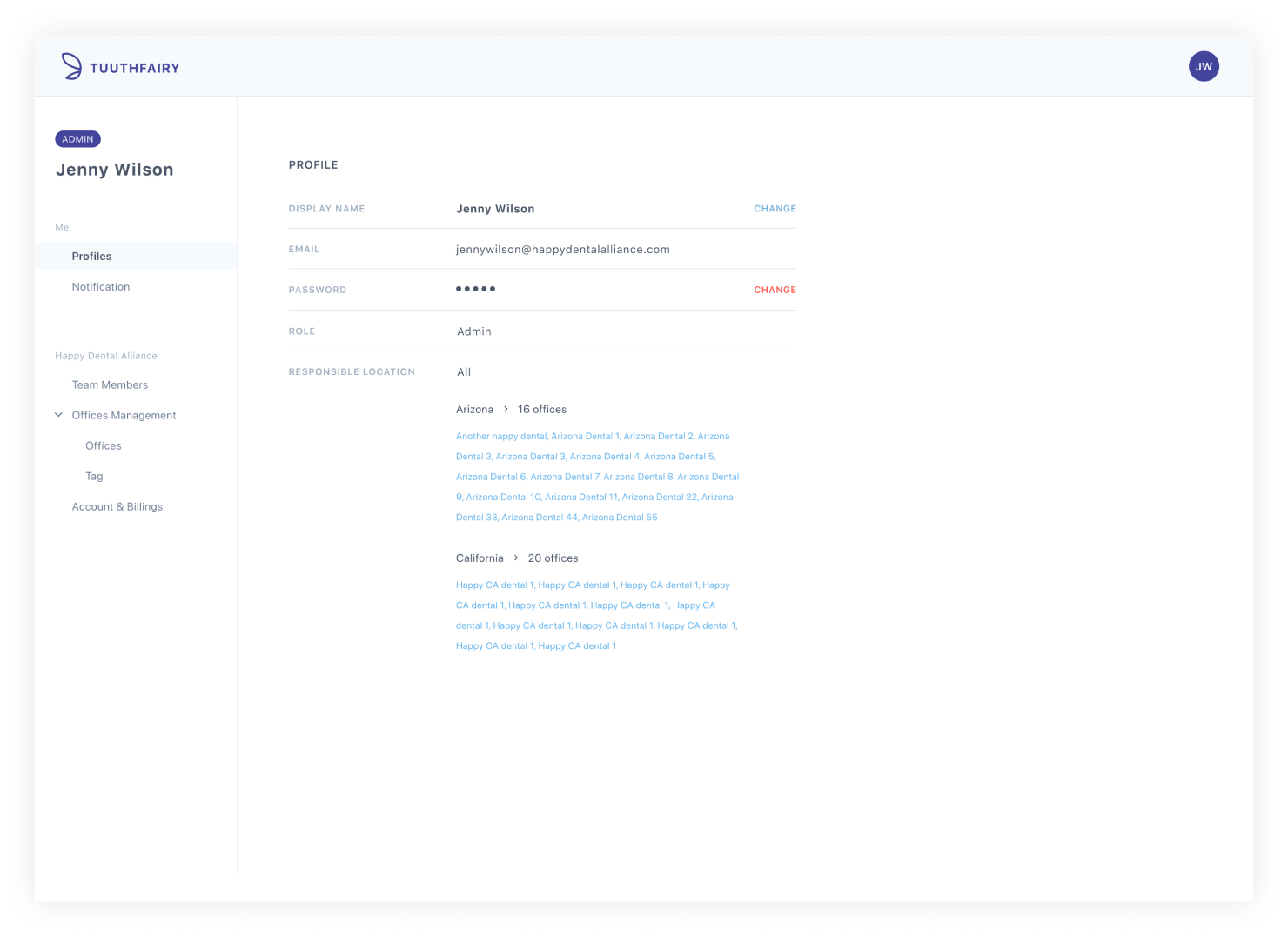Screen dimensions: 1288x936
Task: Expand the Arizona offices chevron
Action: tap(506, 409)
